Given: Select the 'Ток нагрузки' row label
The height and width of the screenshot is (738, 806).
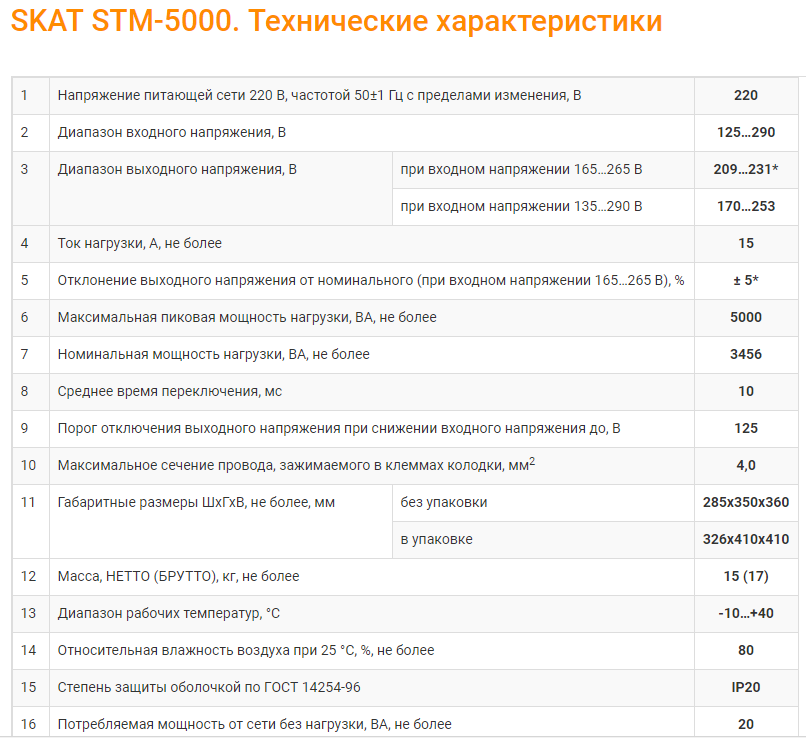Looking at the screenshot, I should (x=140, y=243).
